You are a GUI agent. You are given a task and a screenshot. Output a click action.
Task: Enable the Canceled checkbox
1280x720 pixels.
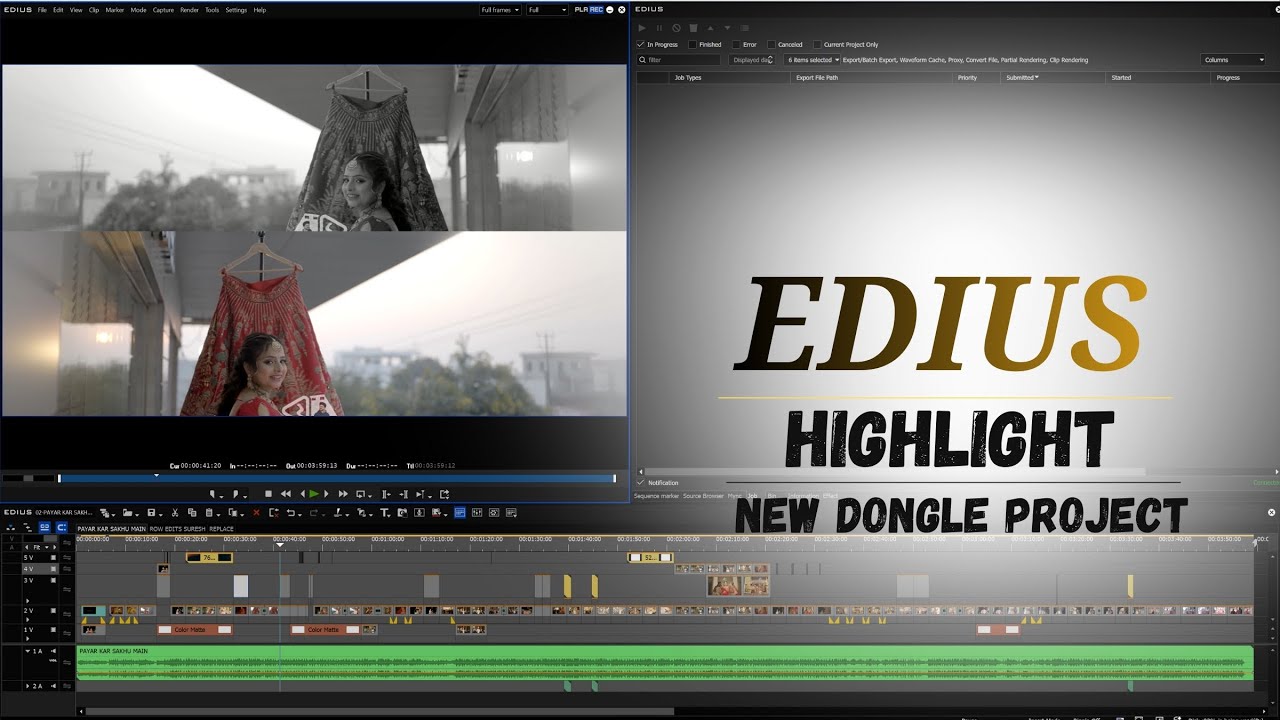pos(771,45)
